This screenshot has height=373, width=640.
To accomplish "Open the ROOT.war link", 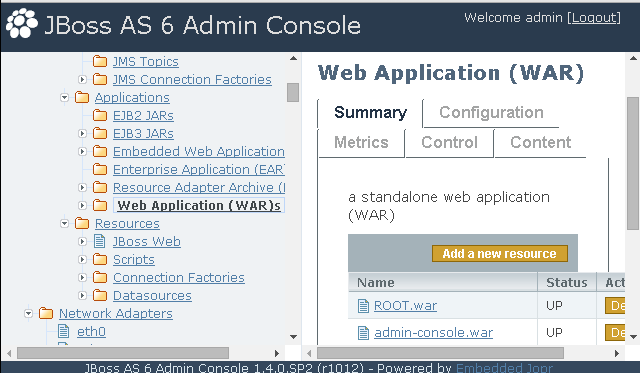I will (x=405, y=306).
